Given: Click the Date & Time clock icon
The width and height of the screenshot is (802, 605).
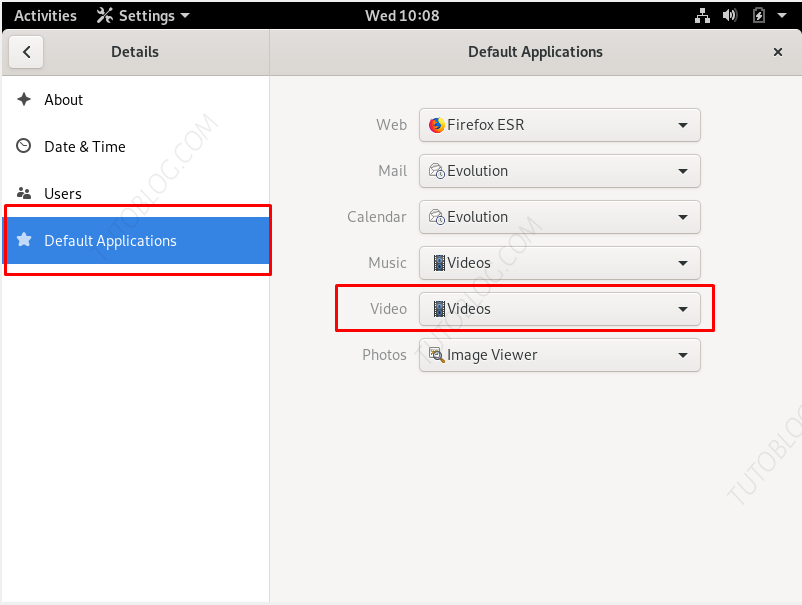Looking at the screenshot, I should 24,146.
